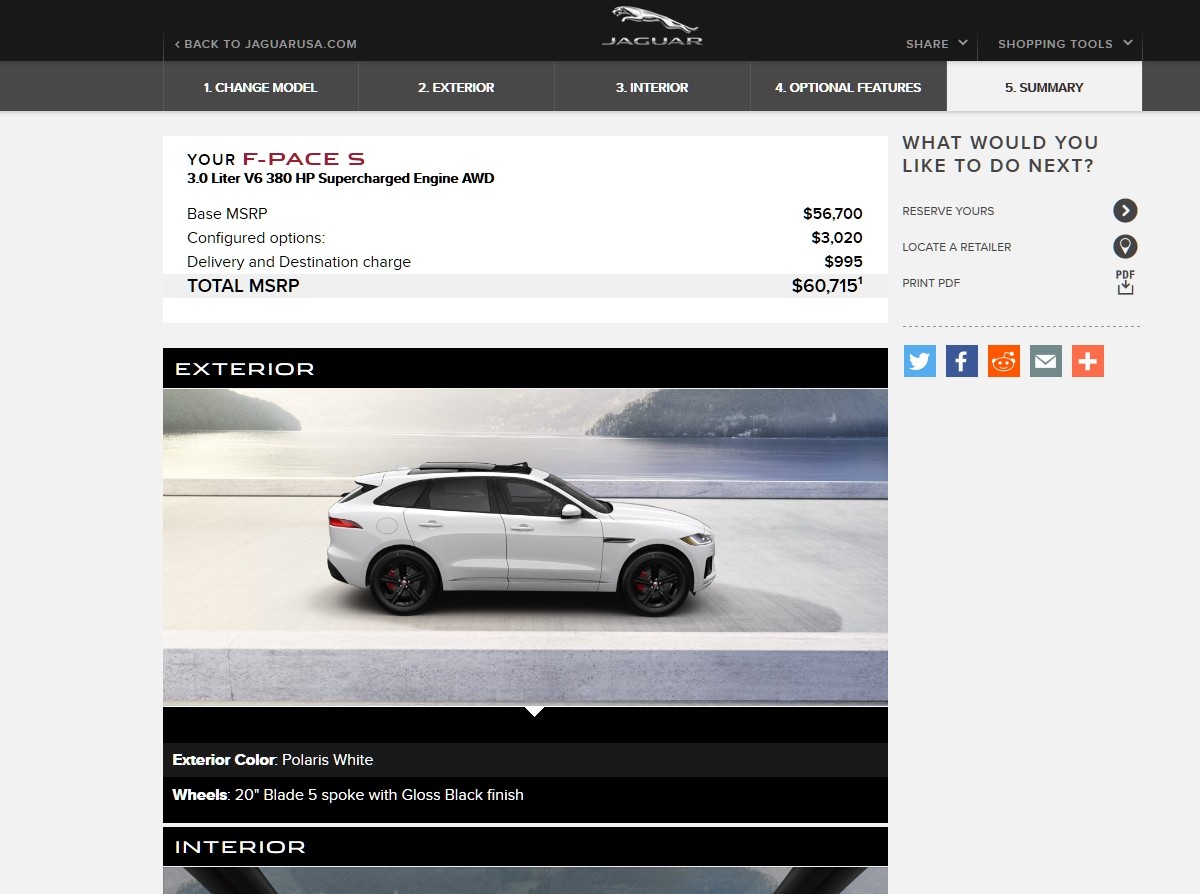Click the Locate a Retailer pin icon
Screen dimensions: 1200x894
(1125, 247)
